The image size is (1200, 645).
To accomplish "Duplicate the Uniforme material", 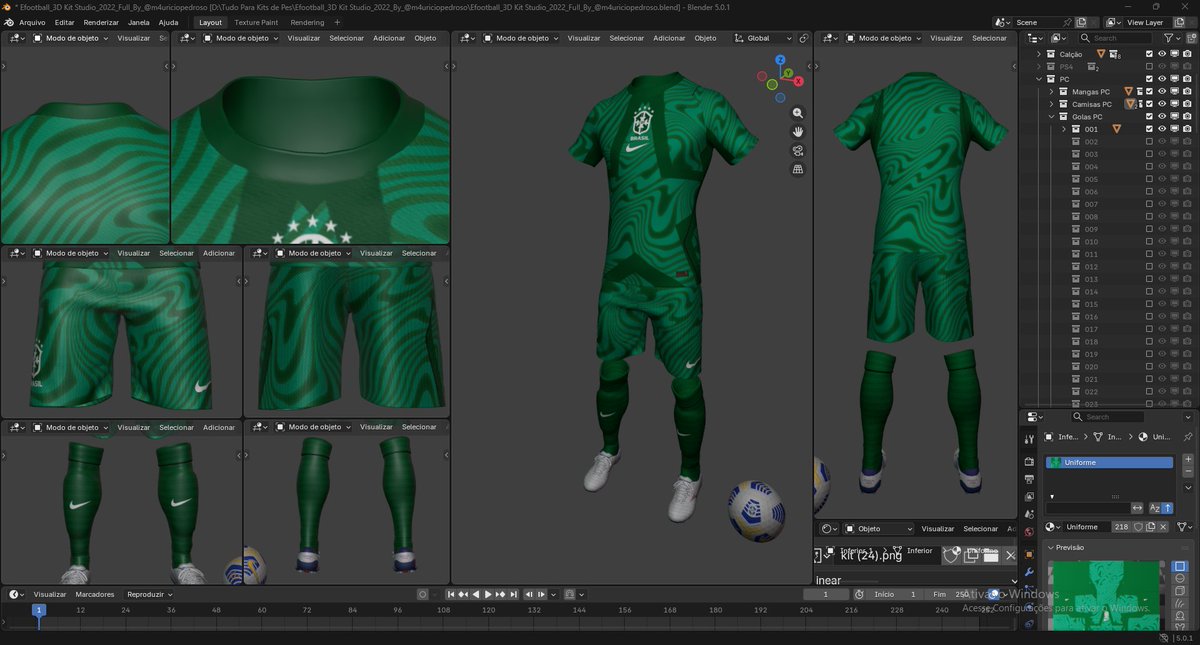I will click(1150, 527).
